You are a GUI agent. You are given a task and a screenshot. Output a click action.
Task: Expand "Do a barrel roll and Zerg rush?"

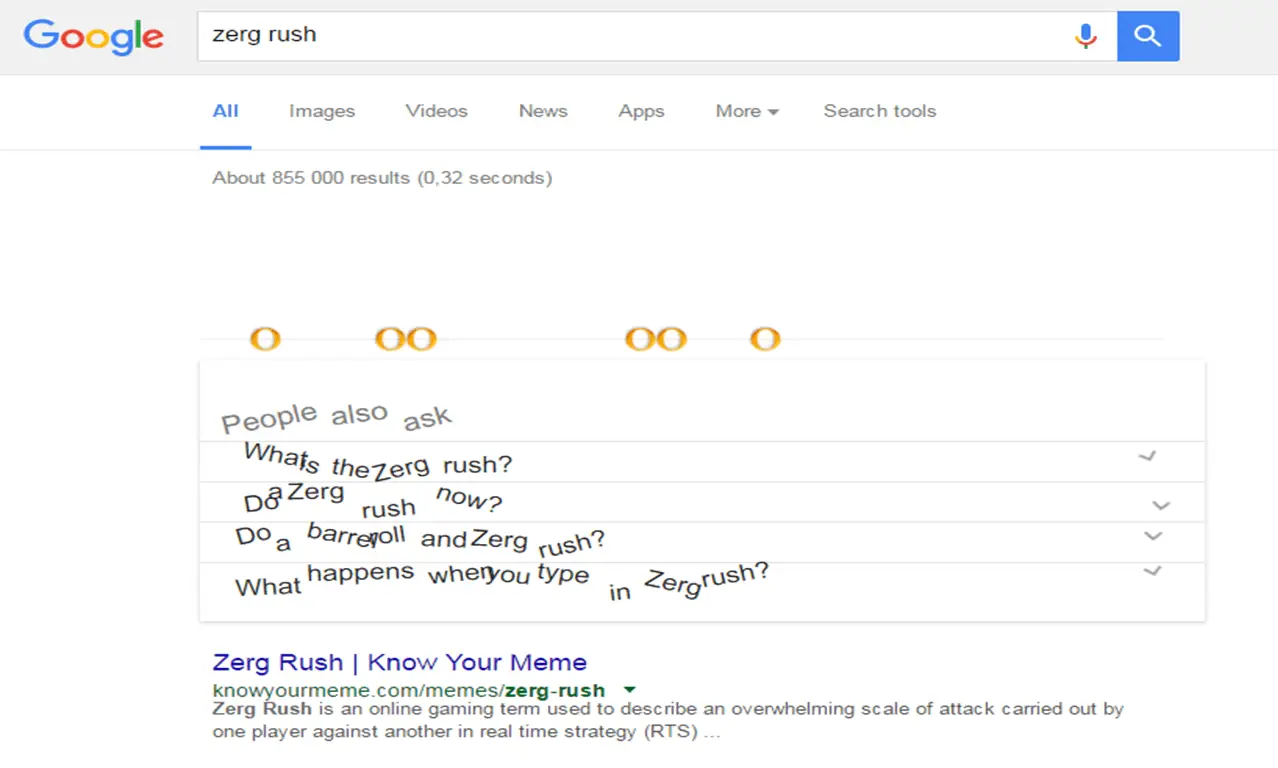(x=1153, y=536)
